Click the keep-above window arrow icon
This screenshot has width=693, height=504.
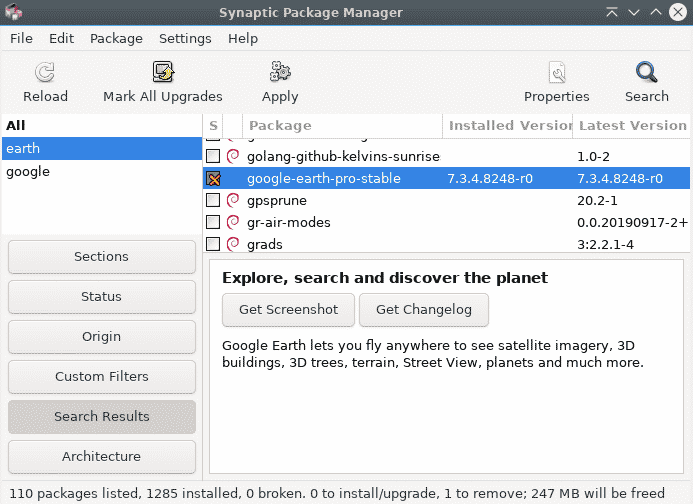tap(612, 12)
